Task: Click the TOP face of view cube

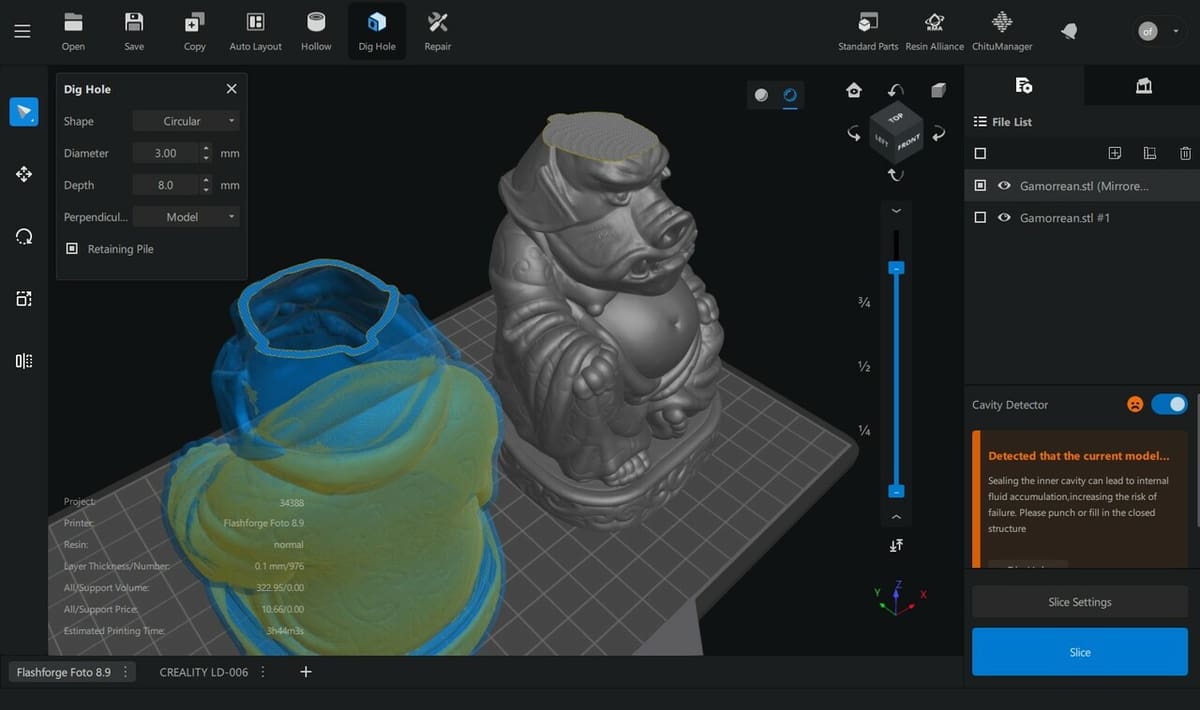Action: tap(896, 118)
